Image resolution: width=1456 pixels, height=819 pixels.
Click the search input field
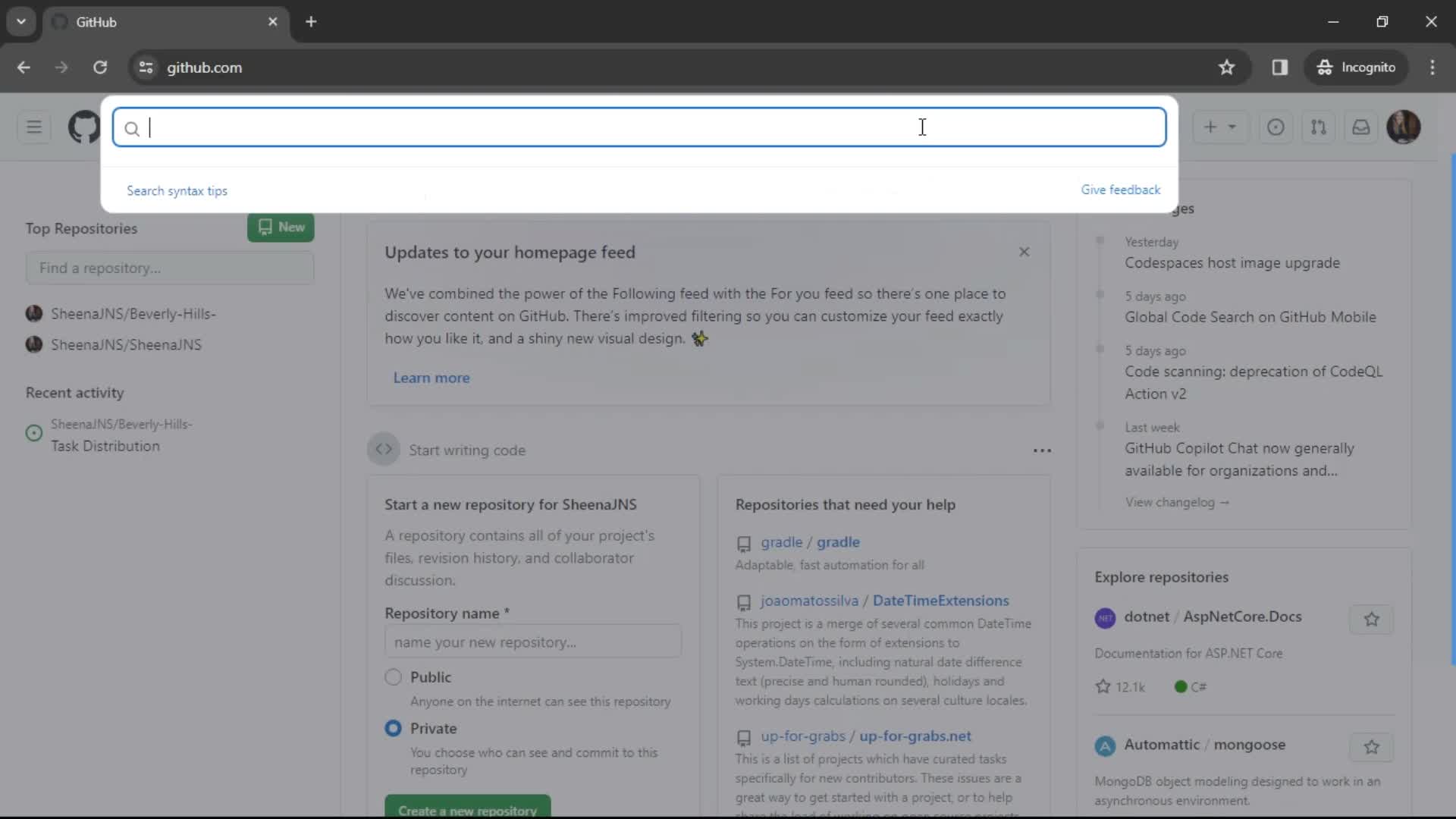tap(640, 127)
